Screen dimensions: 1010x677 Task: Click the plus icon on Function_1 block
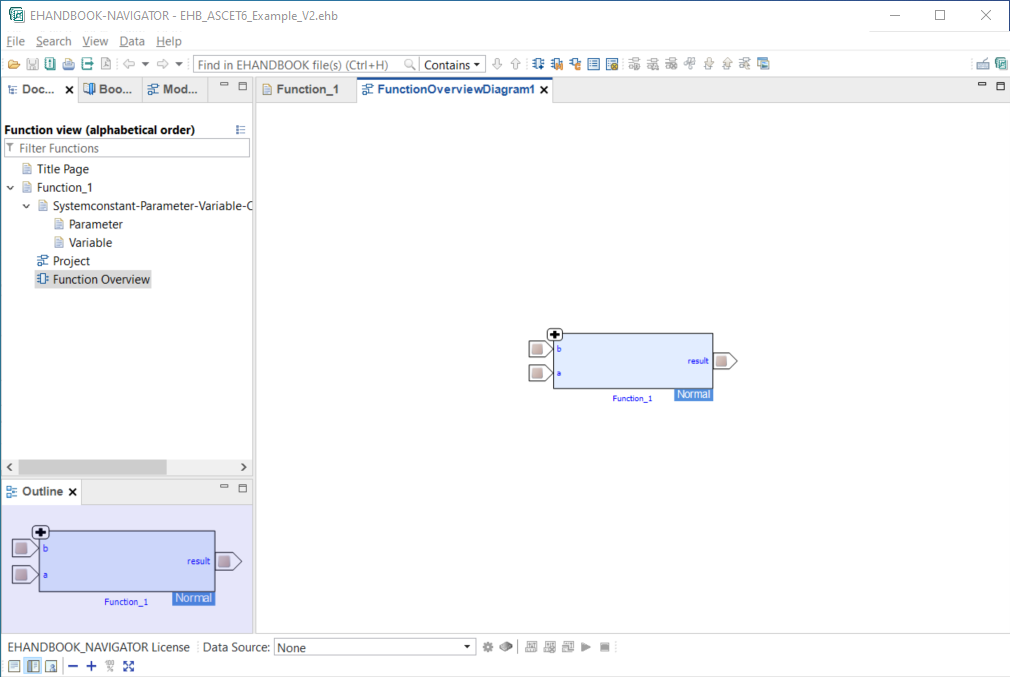click(x=555, y=335)
